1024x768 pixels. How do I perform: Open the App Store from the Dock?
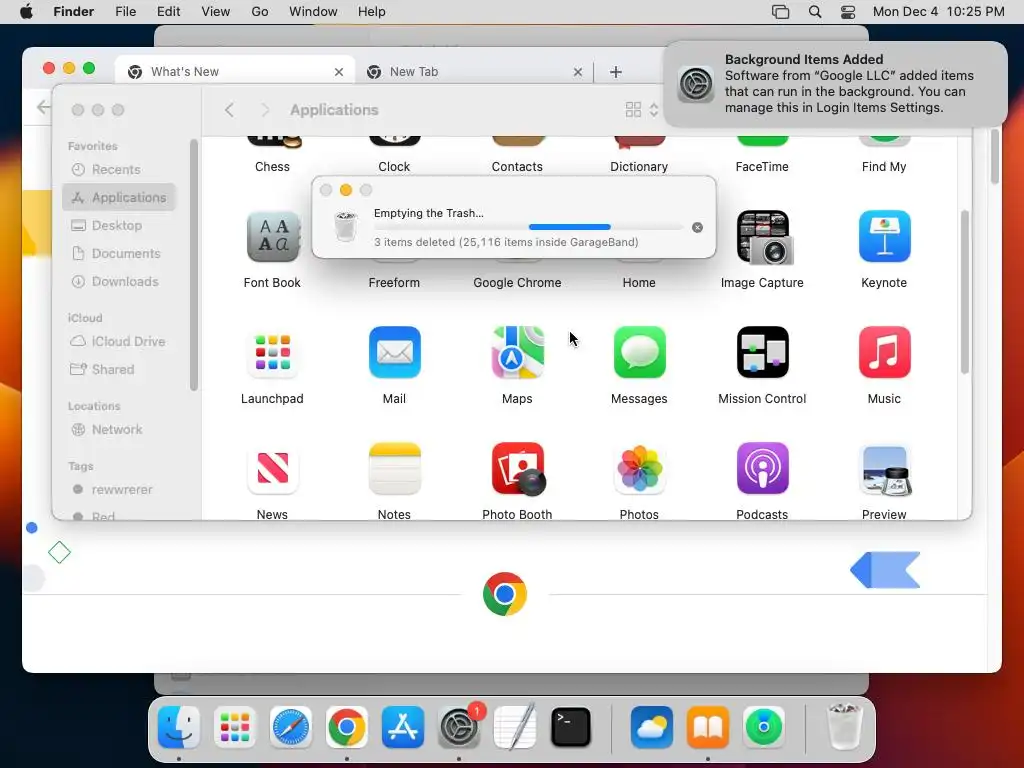[x=403, y=727]
